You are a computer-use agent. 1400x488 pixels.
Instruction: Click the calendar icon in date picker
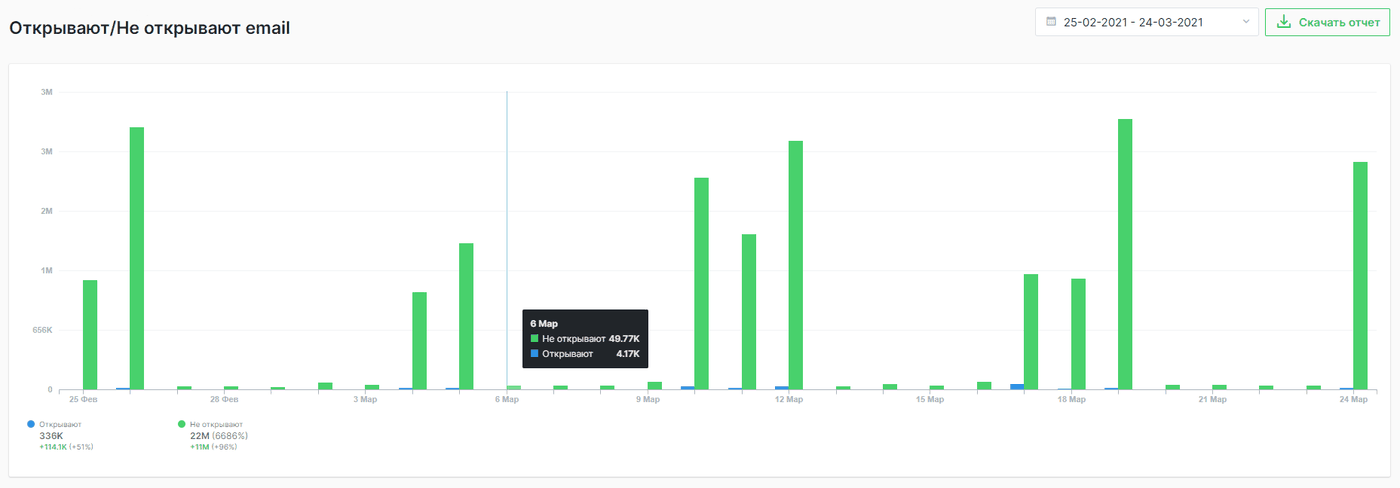tap(1051, 21)
